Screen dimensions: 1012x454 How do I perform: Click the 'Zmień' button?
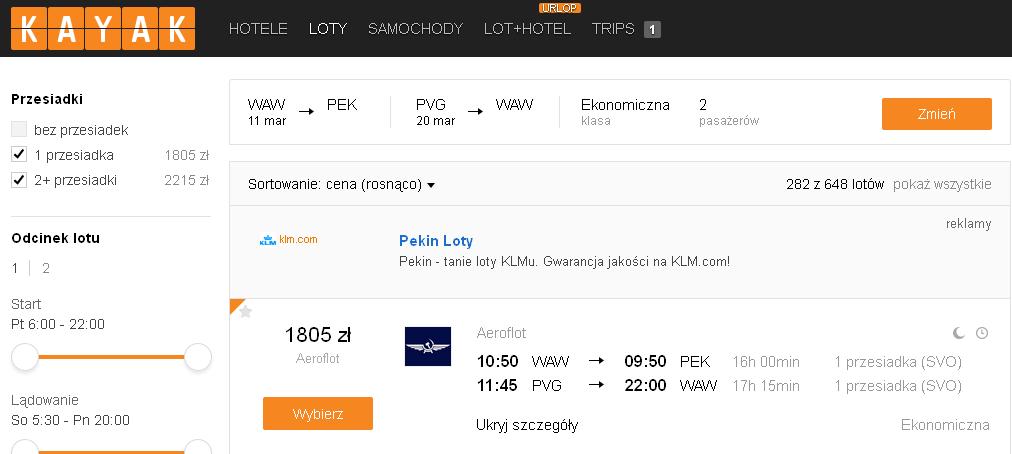[936, 114]
